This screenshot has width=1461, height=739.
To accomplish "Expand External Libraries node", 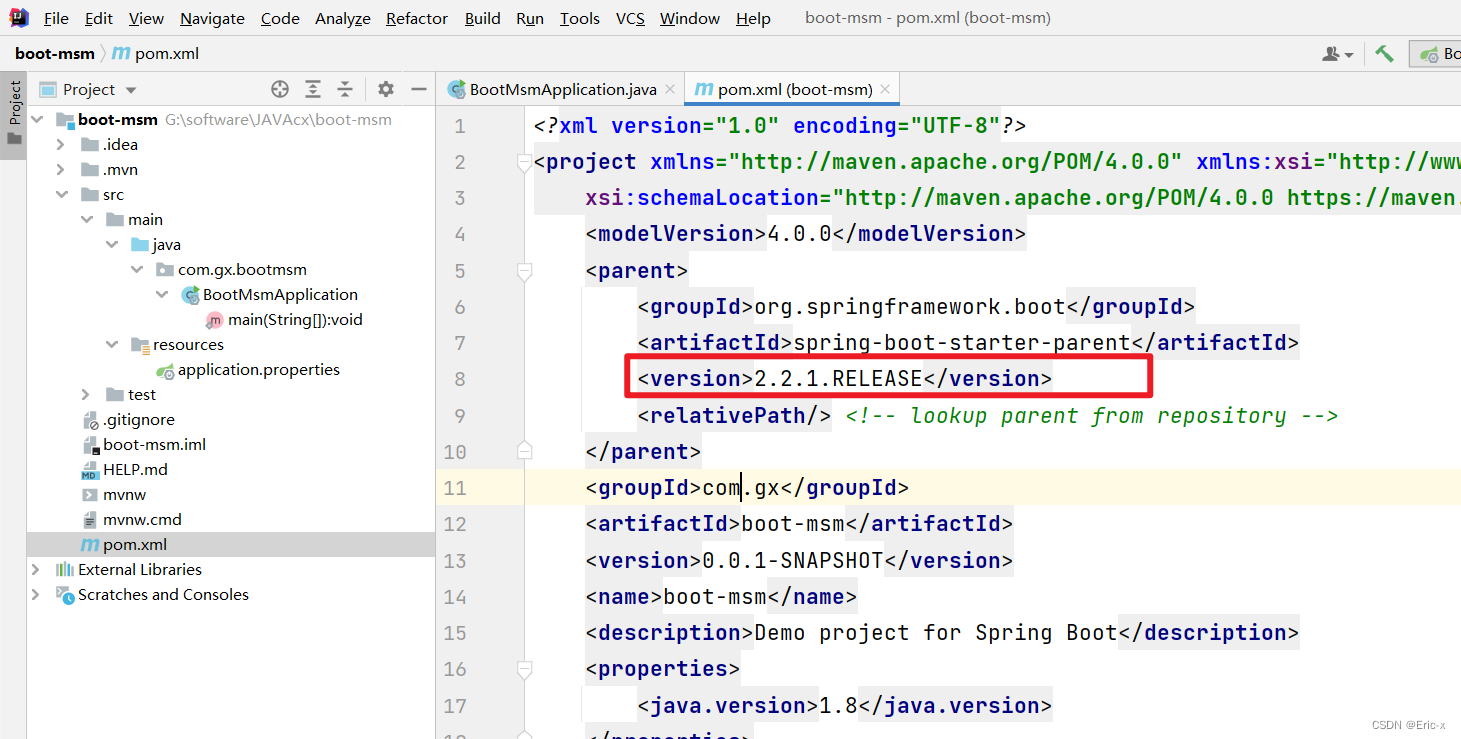I will point(36,569).
